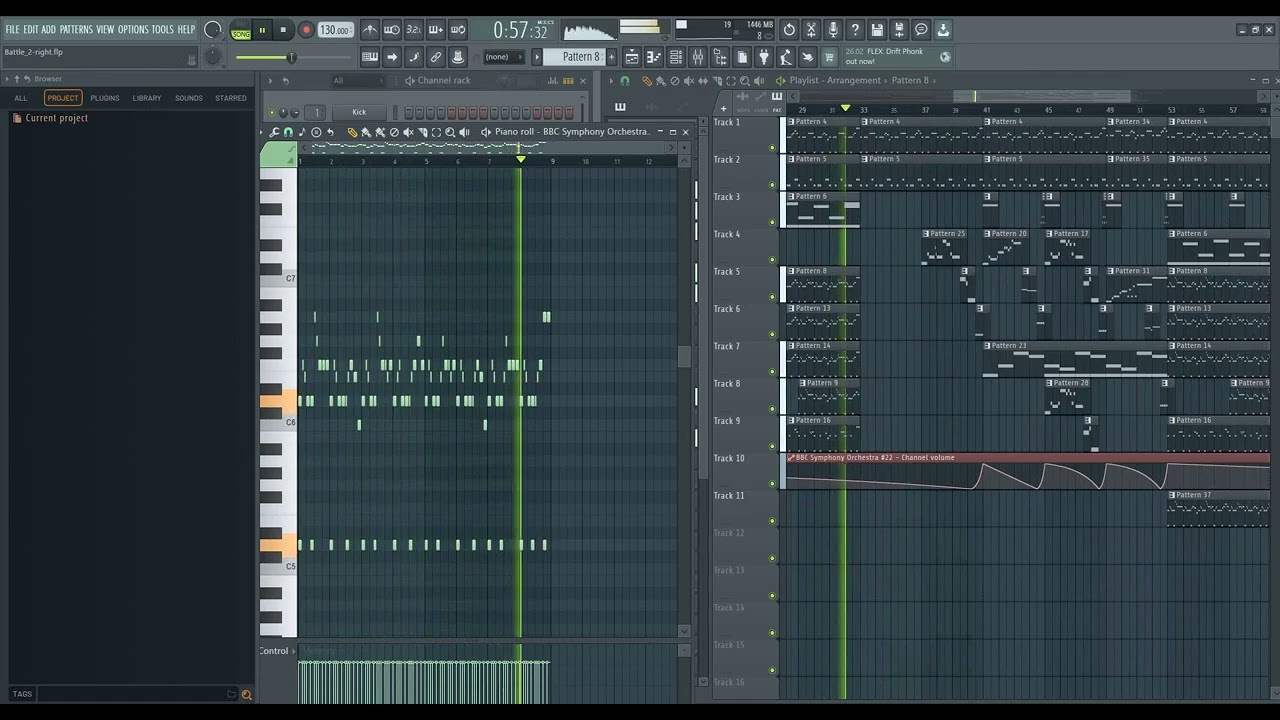
Task: Toggle Track 4 mute green light in Playlist
Action: click(x=772, y=260)
